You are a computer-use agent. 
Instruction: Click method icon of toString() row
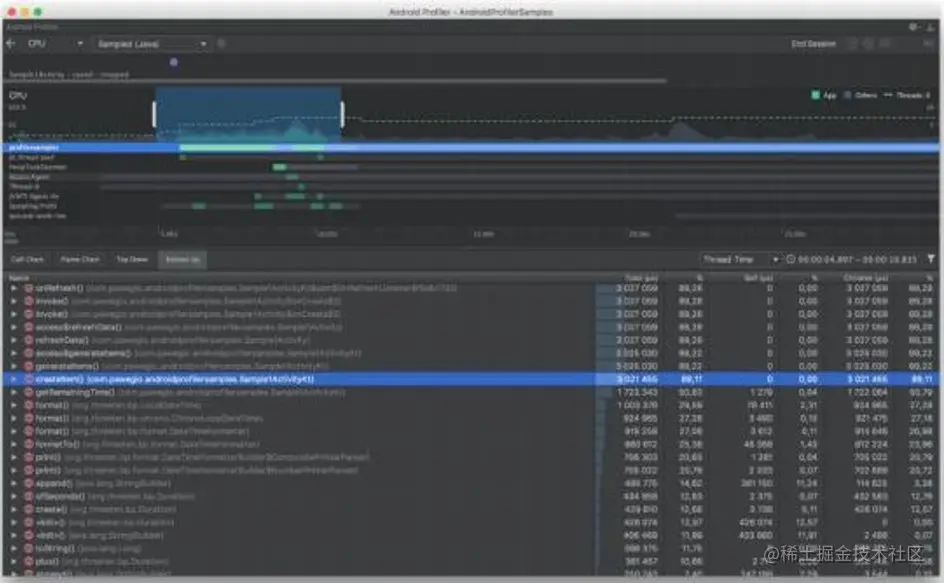[x=28, y=548]
